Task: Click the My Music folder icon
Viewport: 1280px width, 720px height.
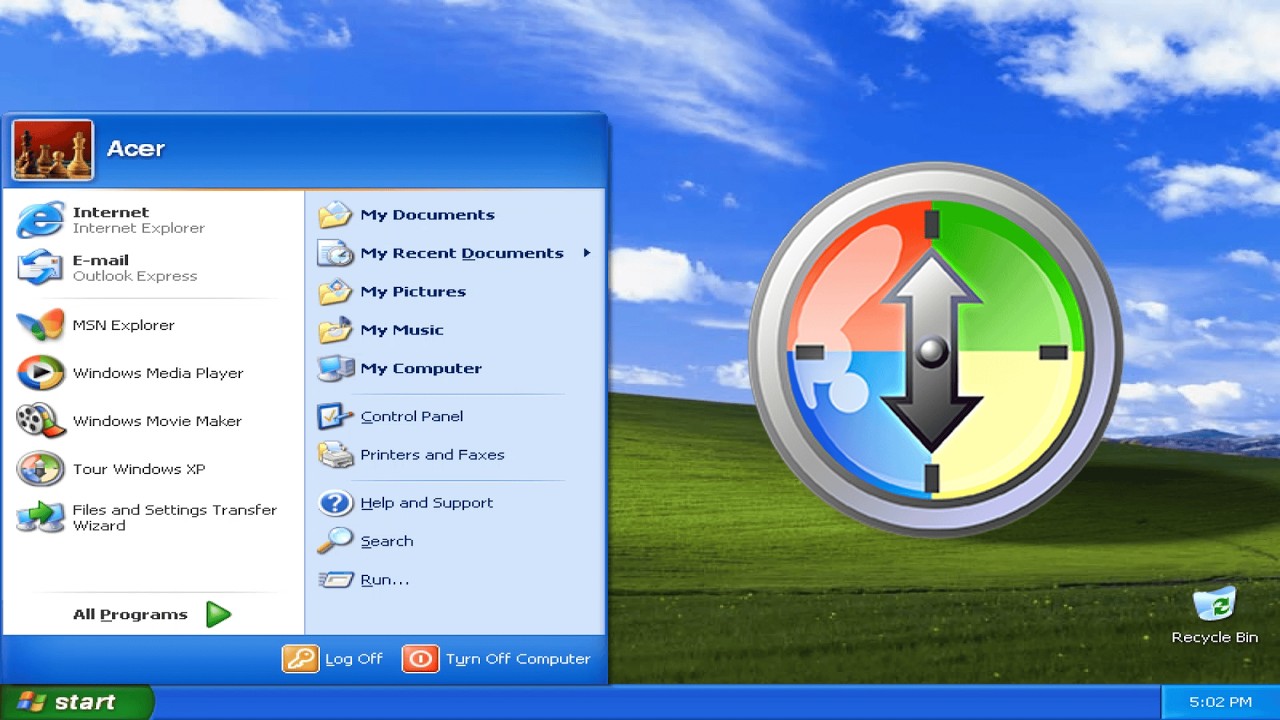Action: [x=335, y=329]
